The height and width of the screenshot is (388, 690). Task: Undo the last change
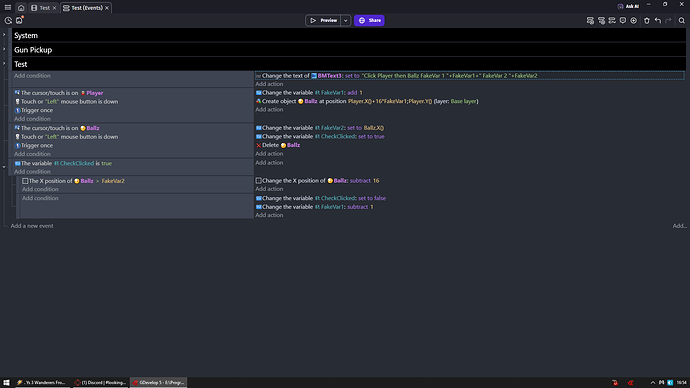click(658, 20)
